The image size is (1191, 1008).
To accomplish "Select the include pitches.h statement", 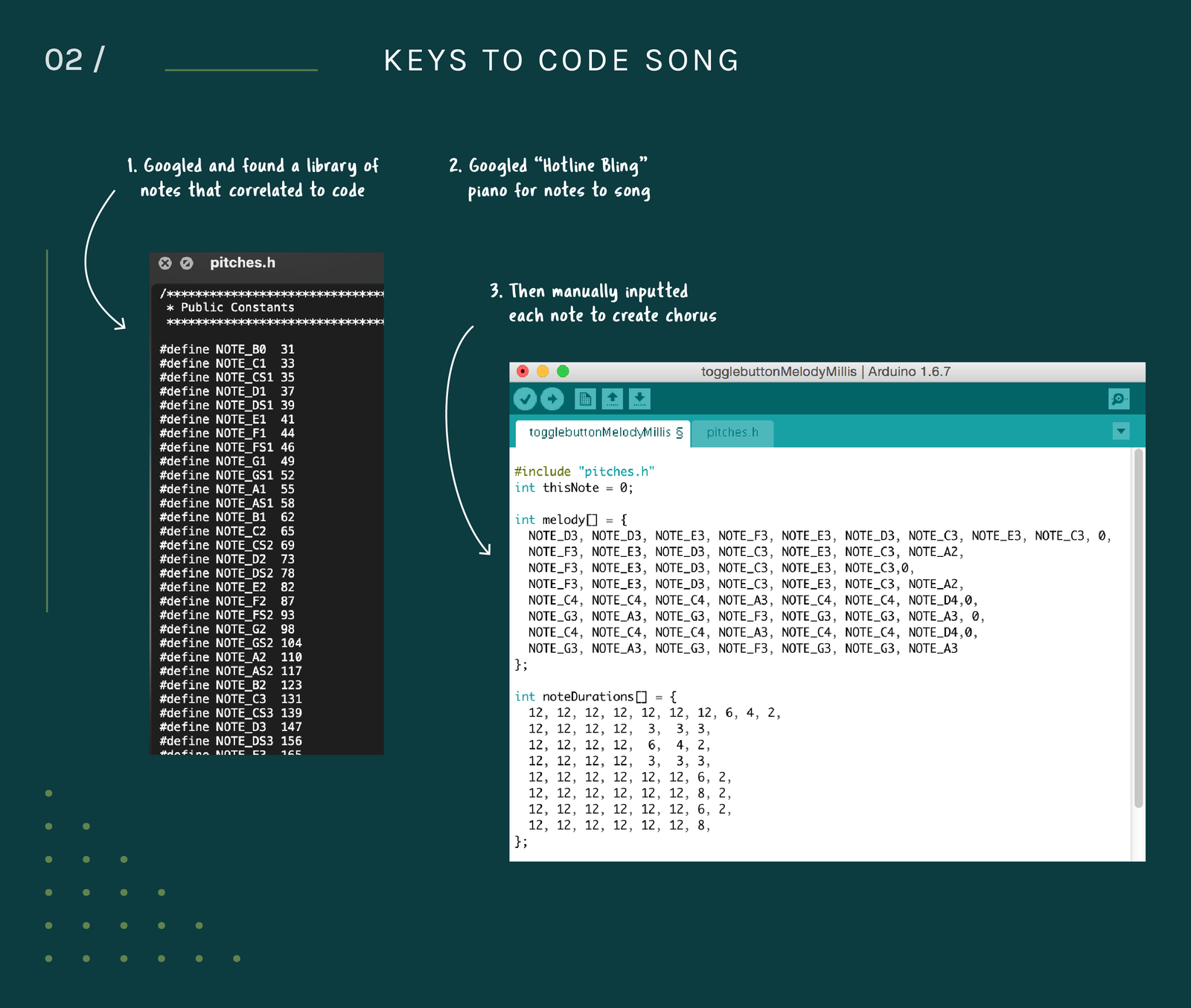I will point(585,471).
